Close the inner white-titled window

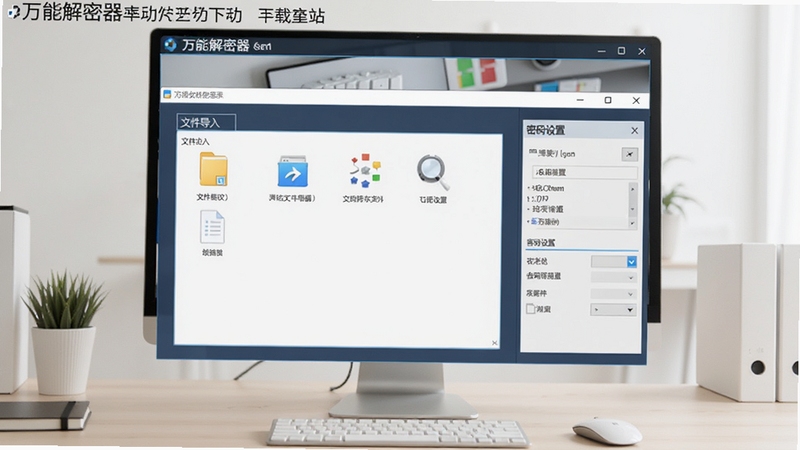[x=636, y=101]
